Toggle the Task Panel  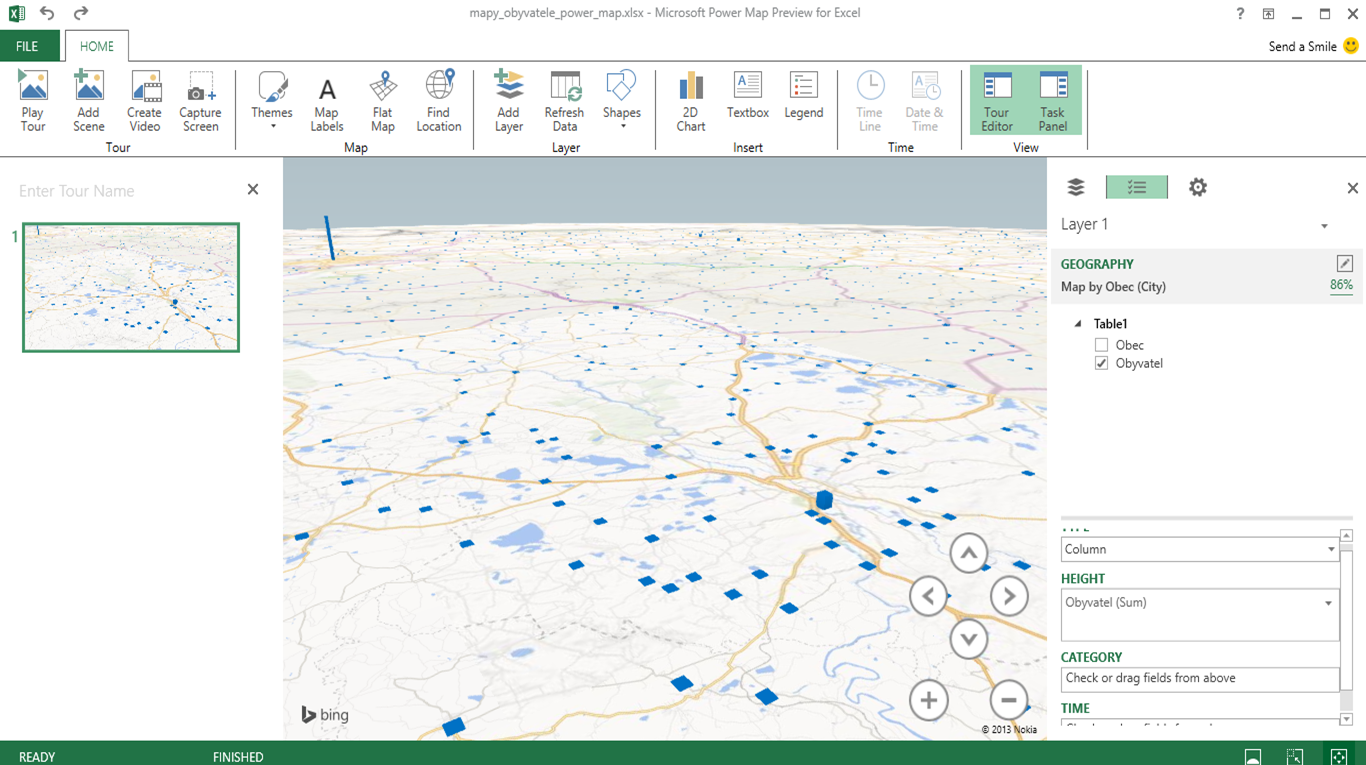click(x=1053, y=101)
